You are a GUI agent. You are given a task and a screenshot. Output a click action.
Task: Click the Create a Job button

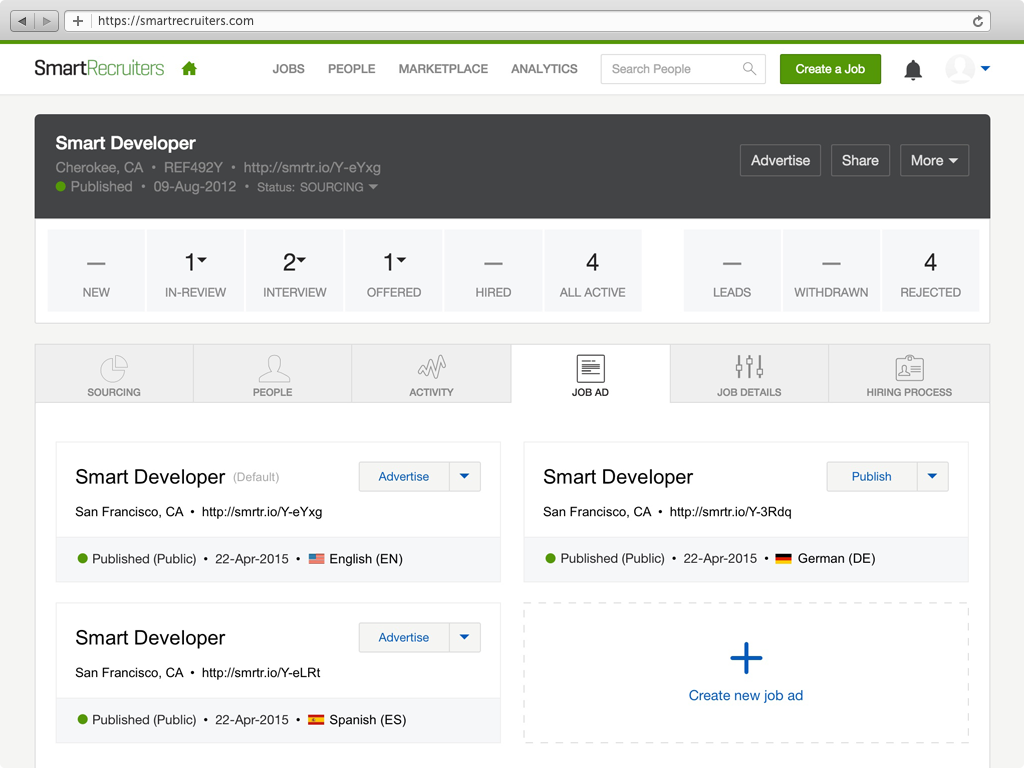pos(830,69)
